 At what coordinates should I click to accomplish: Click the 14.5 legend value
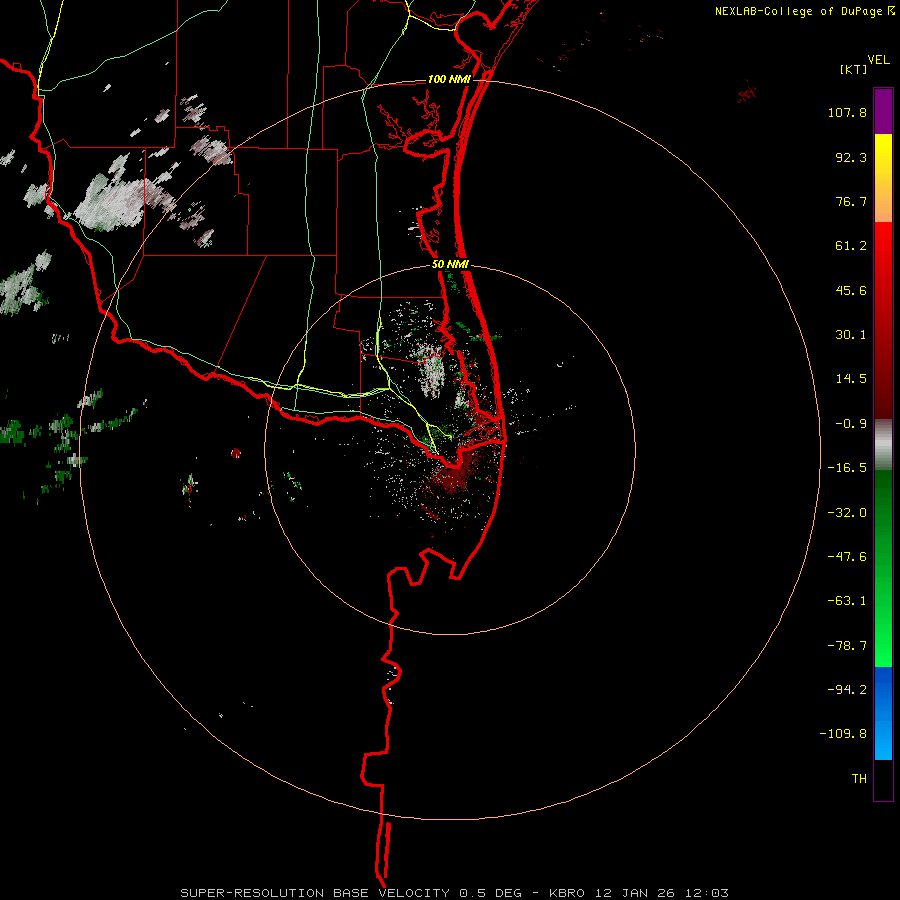(851, 379)
